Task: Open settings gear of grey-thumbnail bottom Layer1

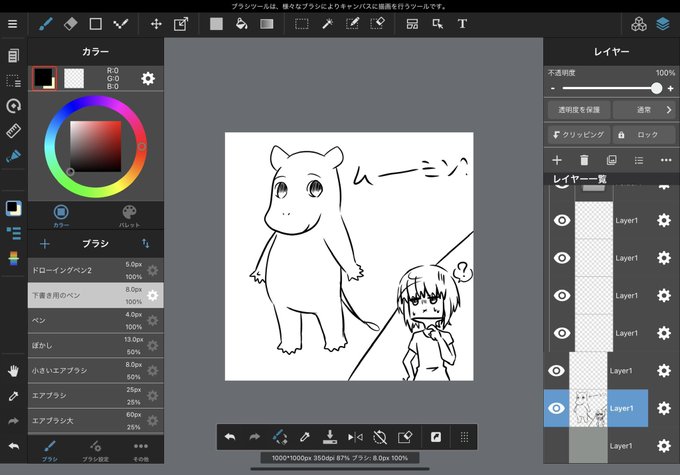Action: [x=664, y=446]
